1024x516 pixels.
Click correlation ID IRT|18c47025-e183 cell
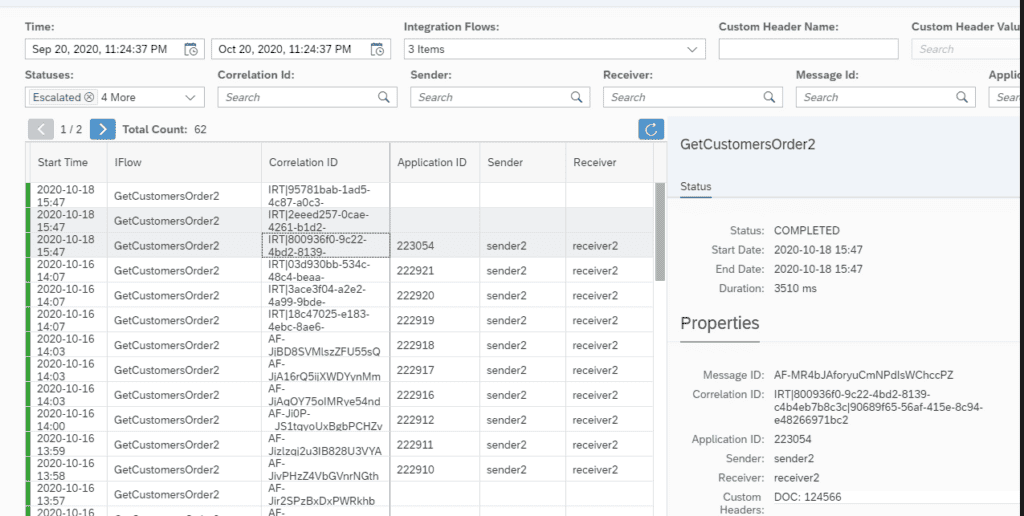coord(326,320)
